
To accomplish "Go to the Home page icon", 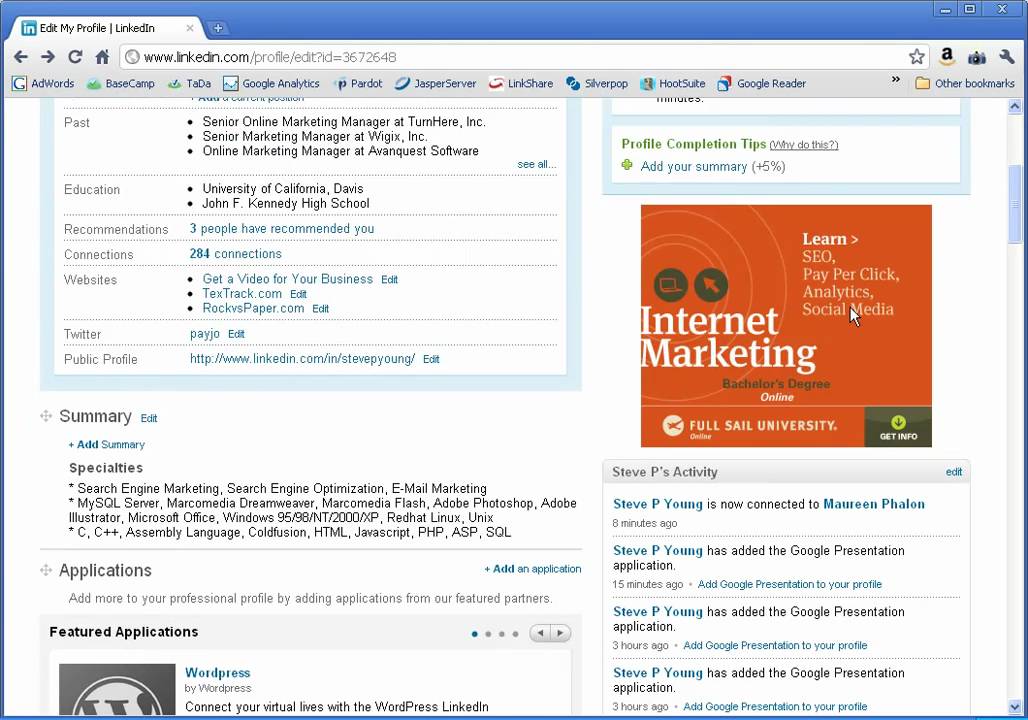I will 102,57.
